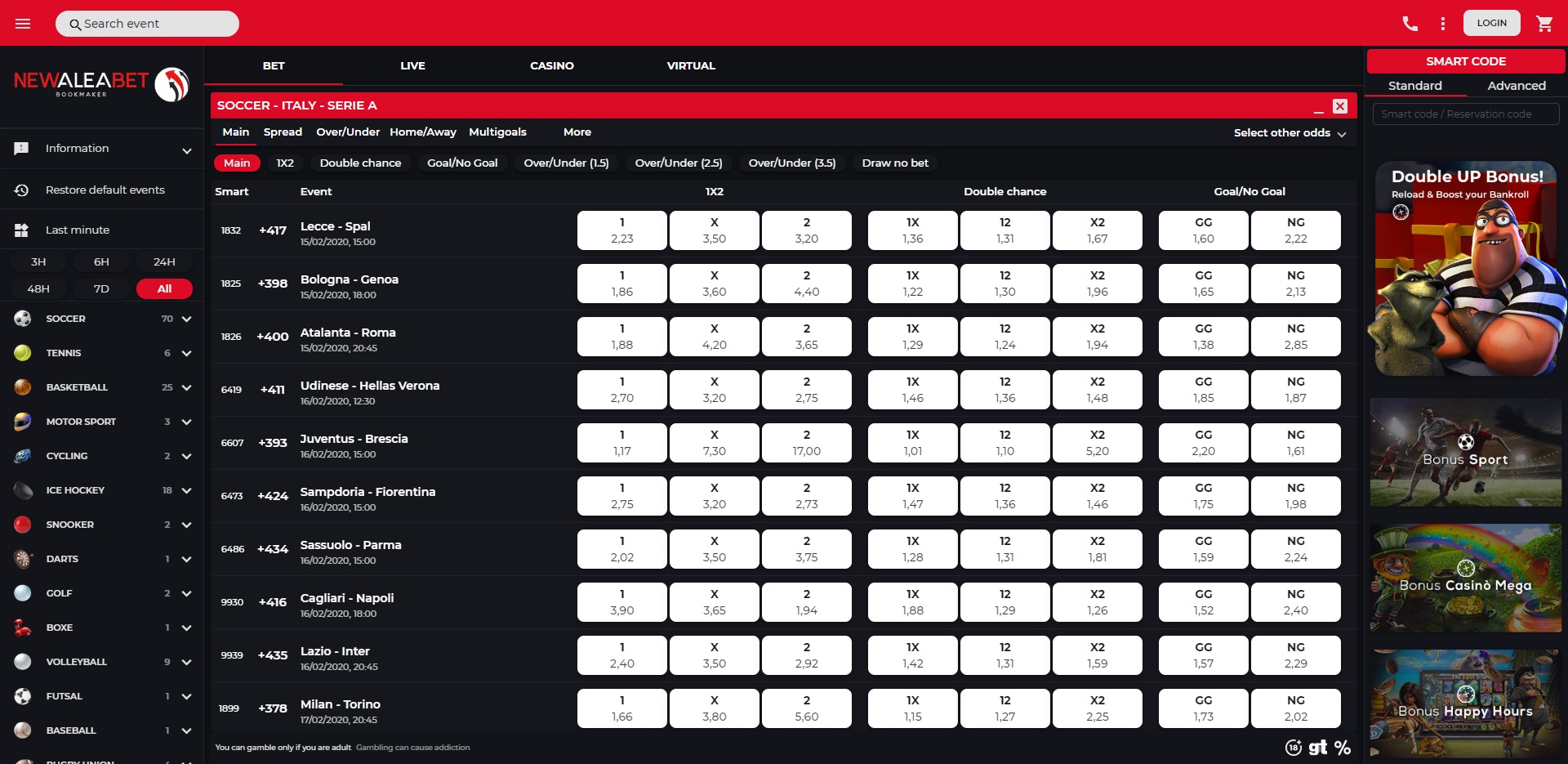
Task: Click the Information chat icon
Action: coord(22,149)
